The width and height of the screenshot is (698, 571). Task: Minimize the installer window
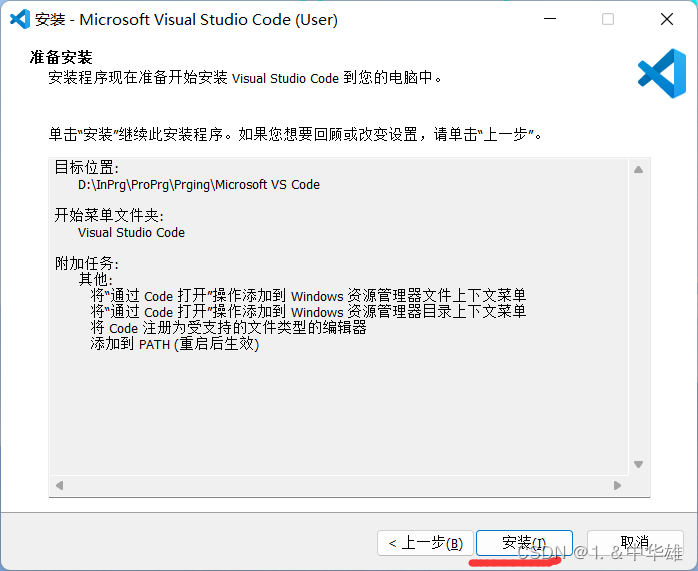(x=550, y=19)
